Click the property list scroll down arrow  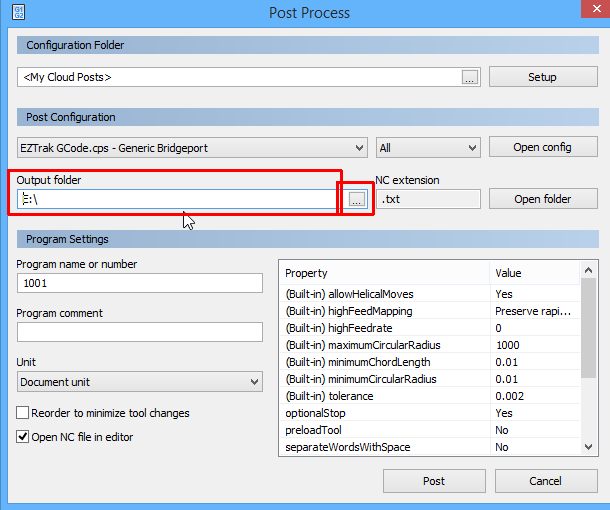click(x=589, y=447)
